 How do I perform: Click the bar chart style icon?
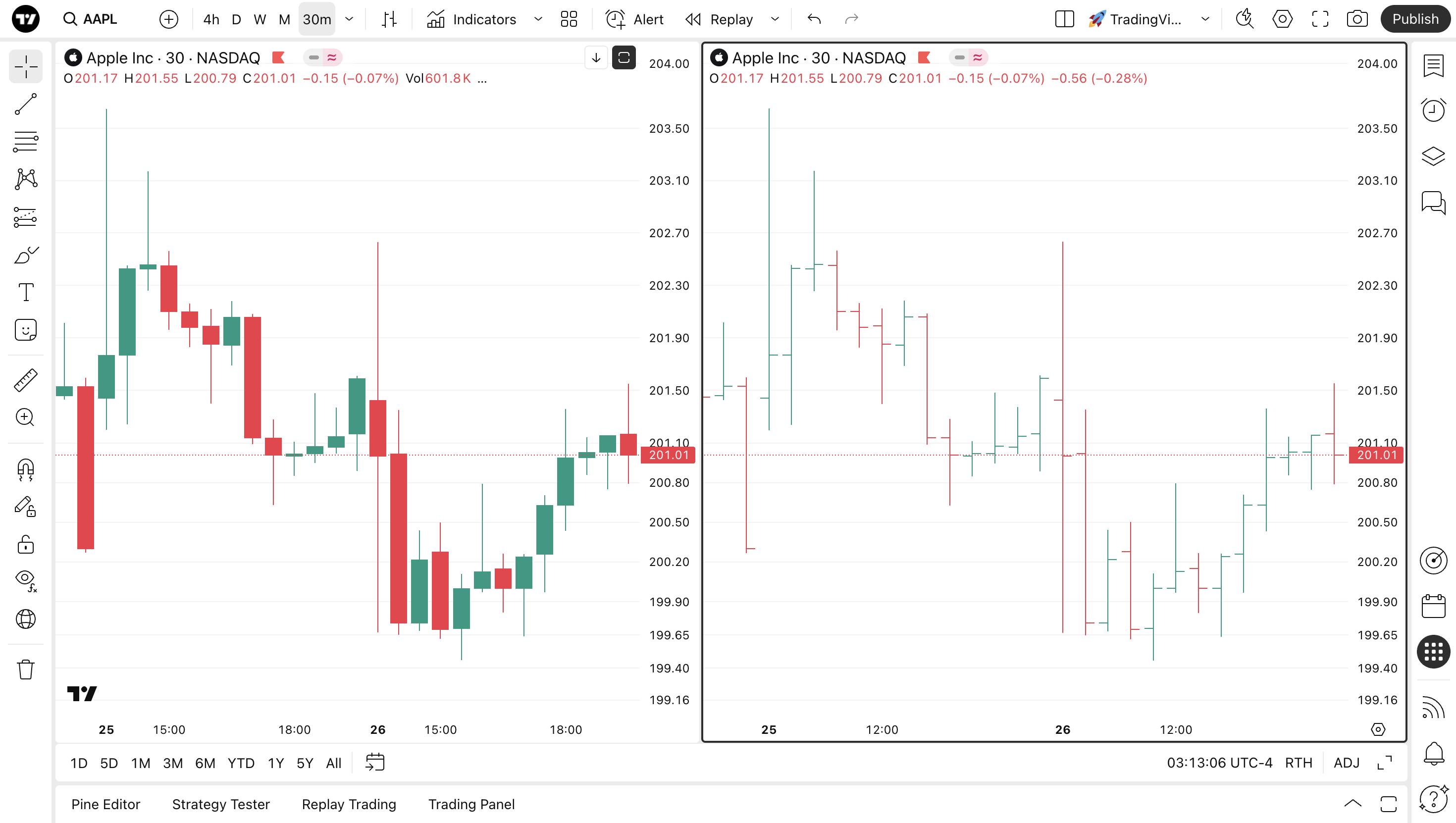(x=389, y=19)
